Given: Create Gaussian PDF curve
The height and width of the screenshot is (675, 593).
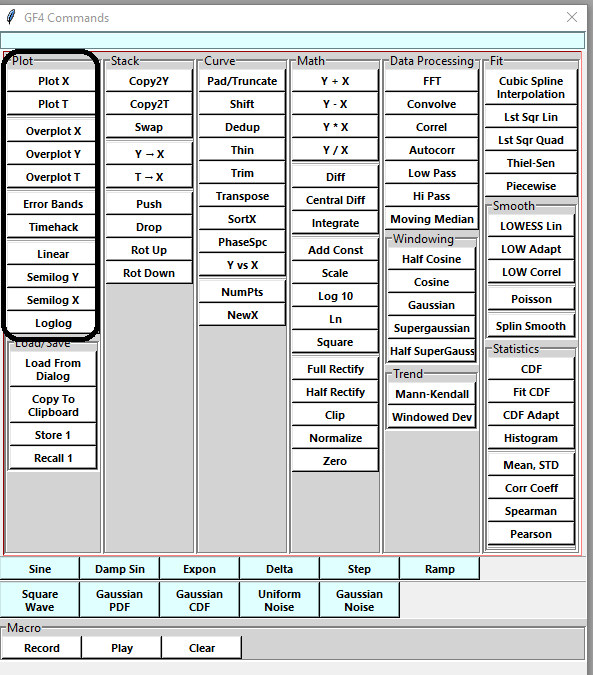Looking at the screenshot, I should click(120, 600).
